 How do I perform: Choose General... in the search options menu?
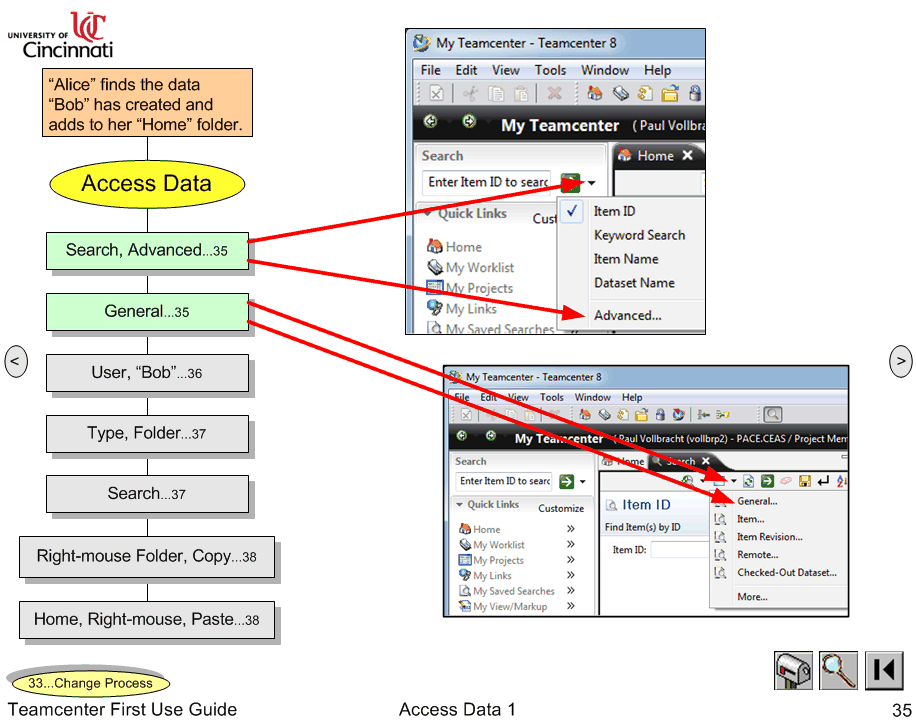coord(756,501)
